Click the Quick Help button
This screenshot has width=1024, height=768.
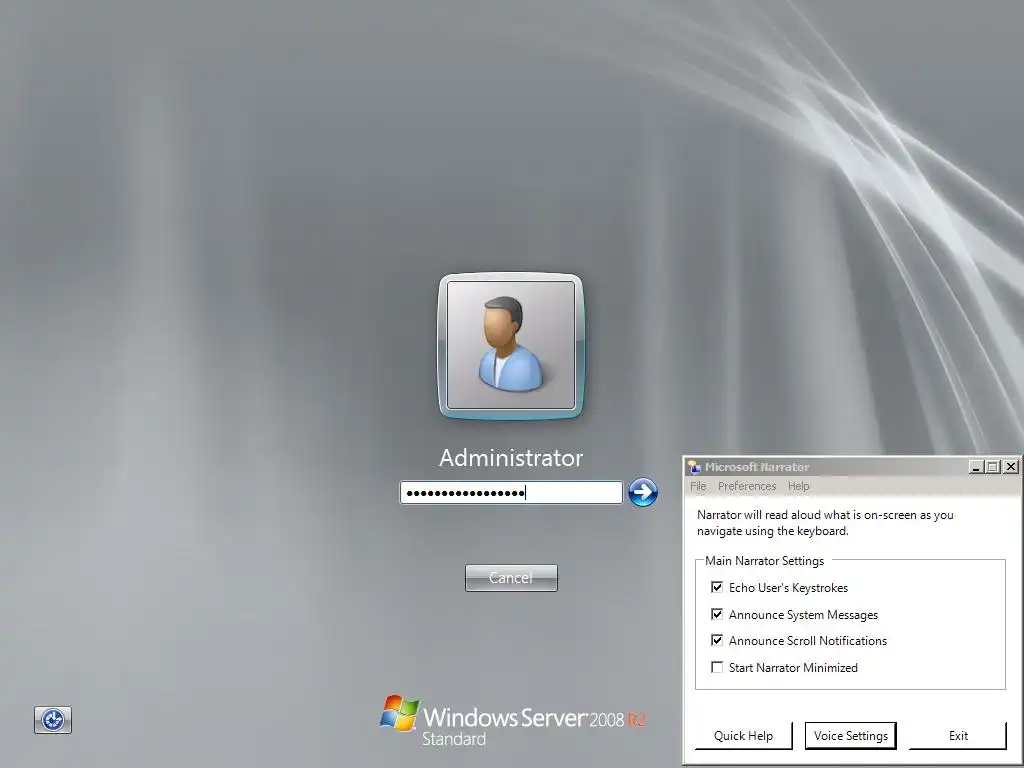(x=743, y=736)
